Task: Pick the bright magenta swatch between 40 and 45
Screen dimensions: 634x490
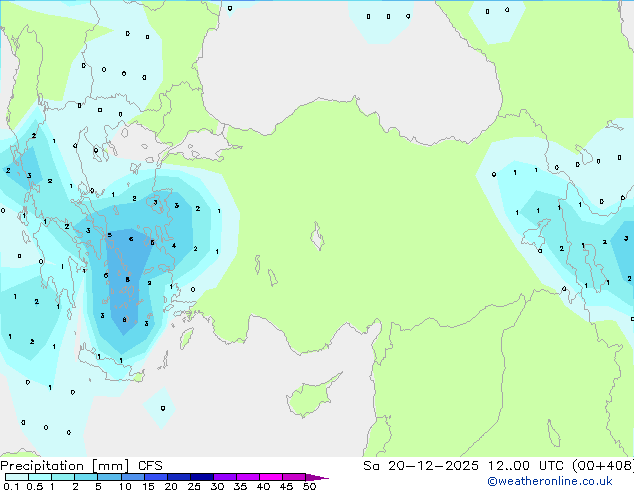Action: point(271,477)
